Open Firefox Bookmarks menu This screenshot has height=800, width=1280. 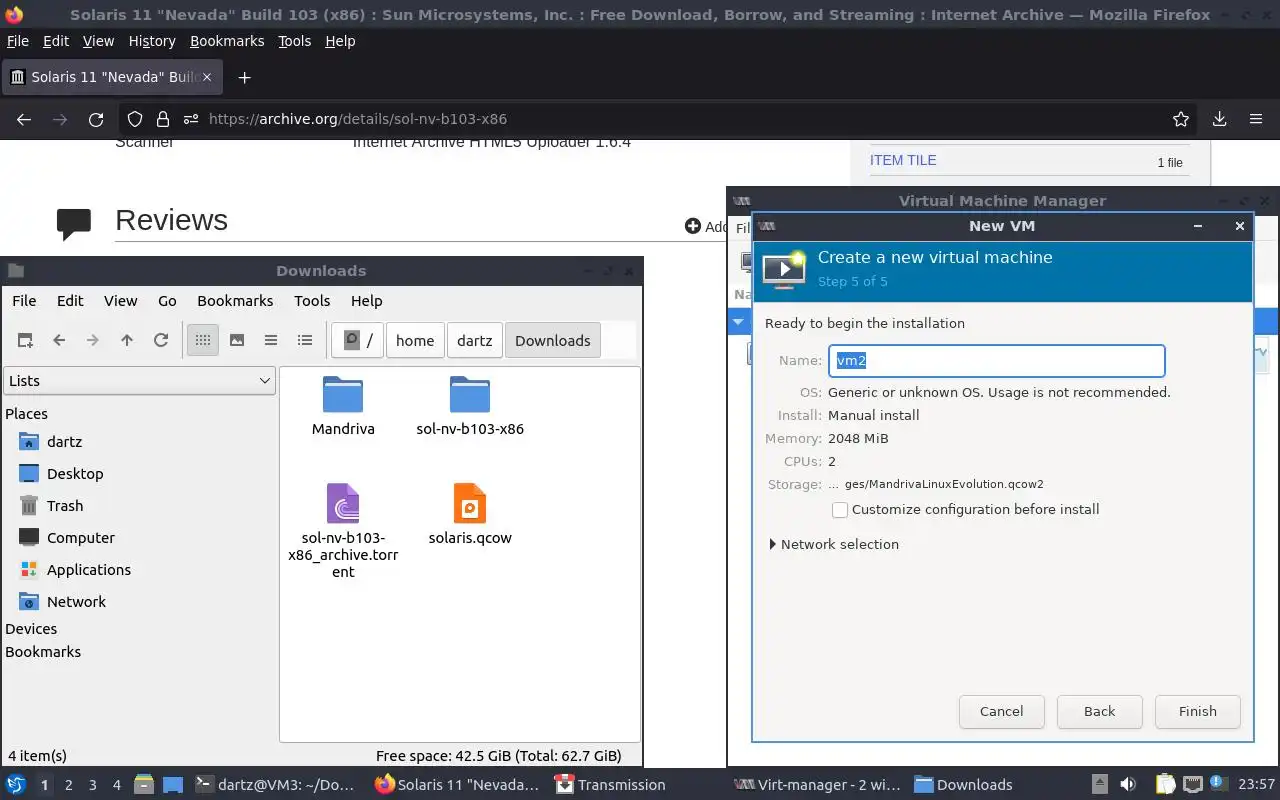(227, 41)
